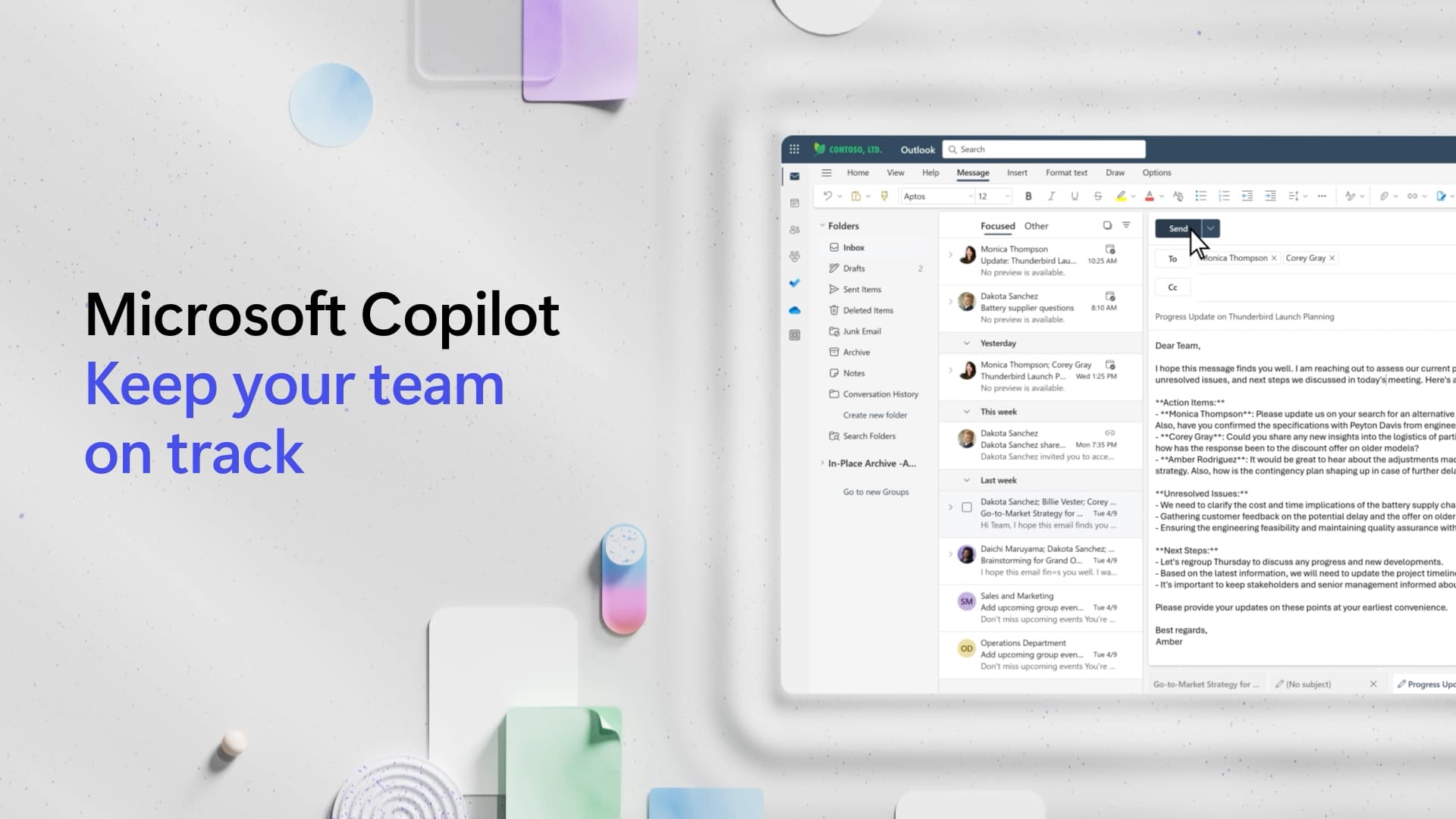
Task: Select the Message ribbon tab
Action: tap(972, 172)
